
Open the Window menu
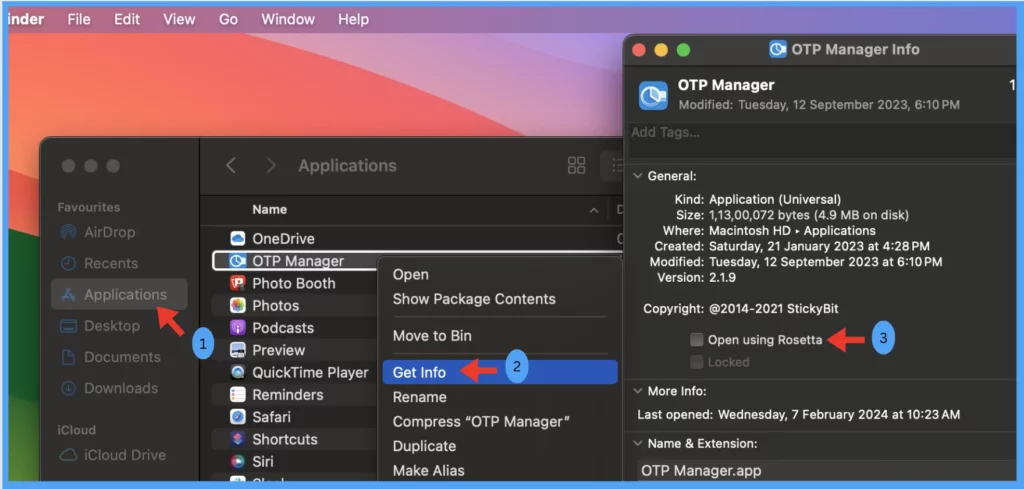[288, 20]
